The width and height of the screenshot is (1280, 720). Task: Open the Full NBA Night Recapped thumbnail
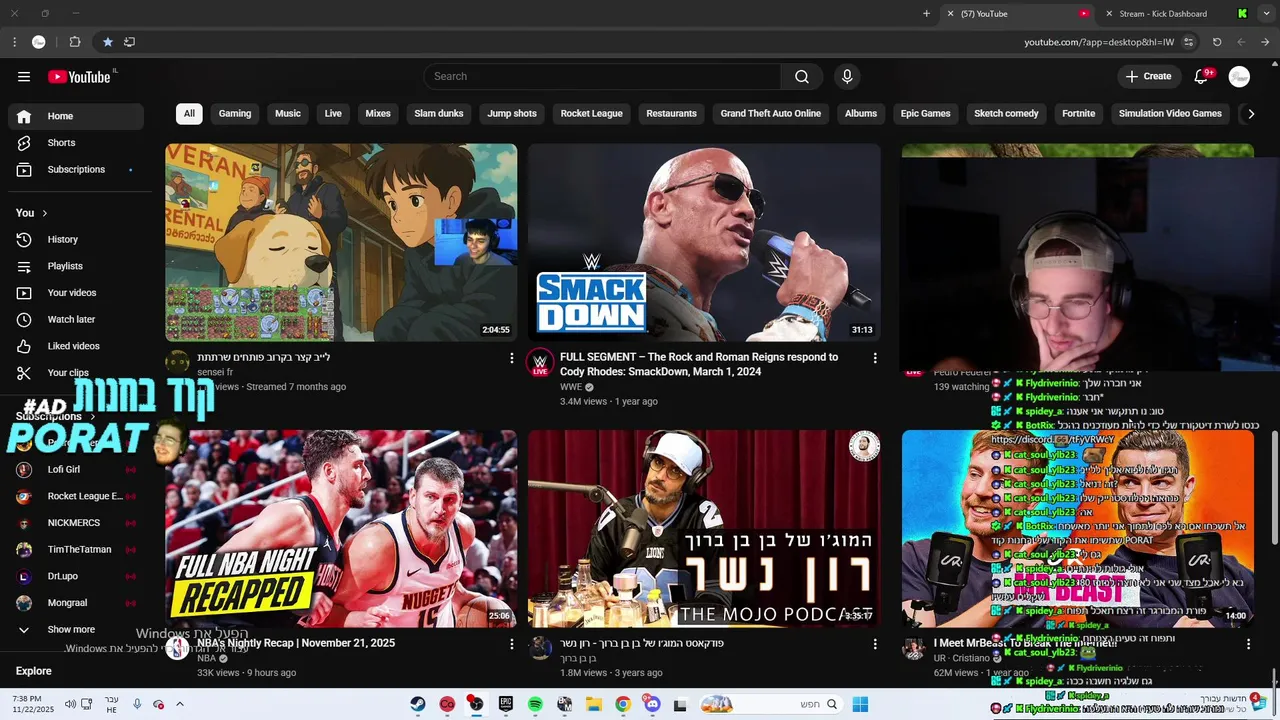(x=341, y=529)
